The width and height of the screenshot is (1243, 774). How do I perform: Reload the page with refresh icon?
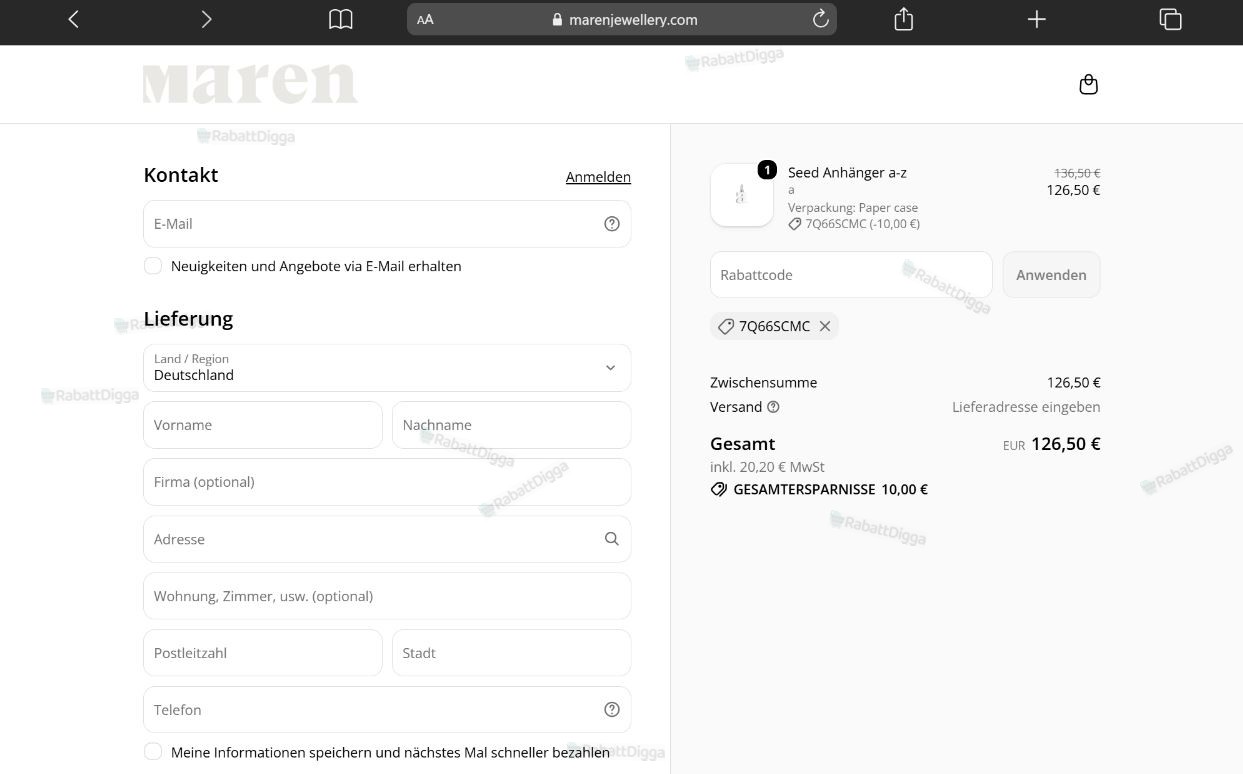coord(820,19)
